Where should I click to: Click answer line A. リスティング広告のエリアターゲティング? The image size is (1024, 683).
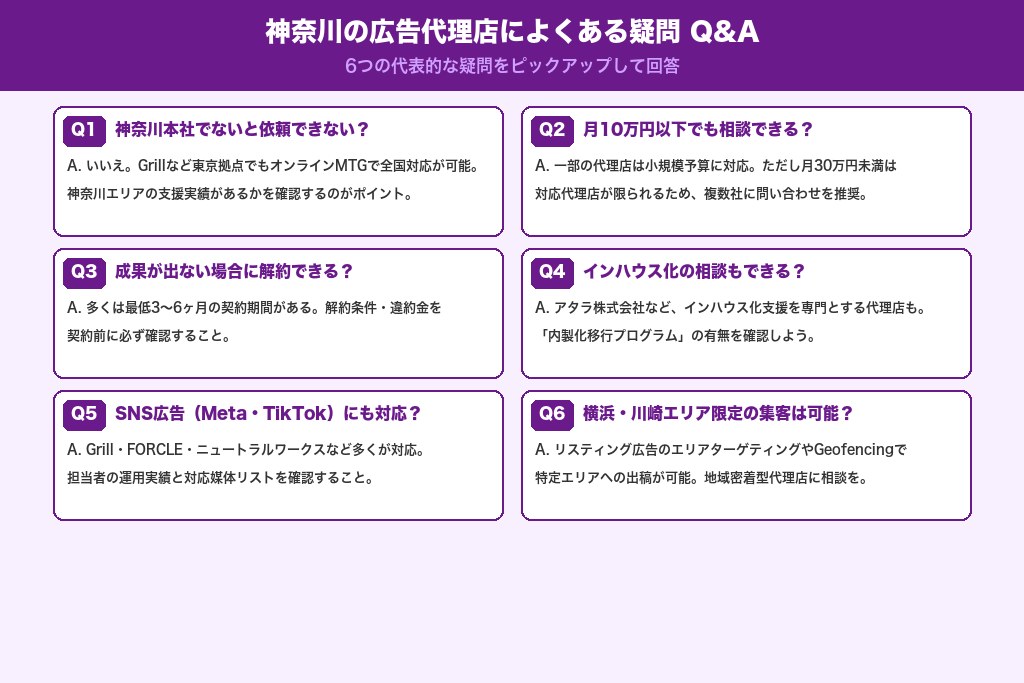pyautogui.click(x=721, y=450)
